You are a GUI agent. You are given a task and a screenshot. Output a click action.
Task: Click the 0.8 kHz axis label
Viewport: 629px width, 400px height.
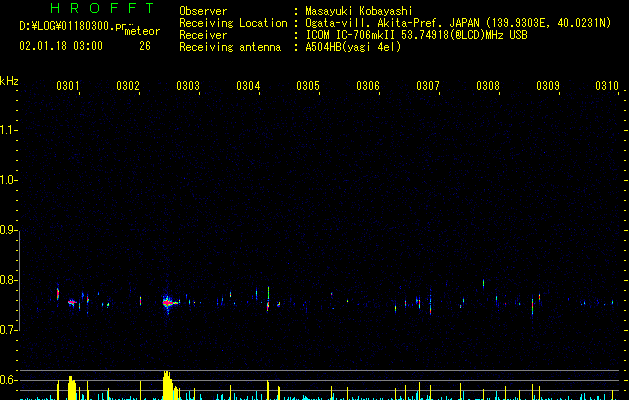(x=8, y=280)
